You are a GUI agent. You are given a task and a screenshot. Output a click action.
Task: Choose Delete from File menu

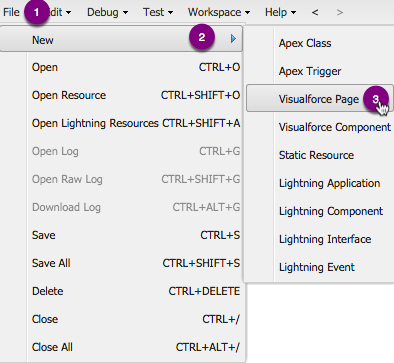(x=136, y=291)
